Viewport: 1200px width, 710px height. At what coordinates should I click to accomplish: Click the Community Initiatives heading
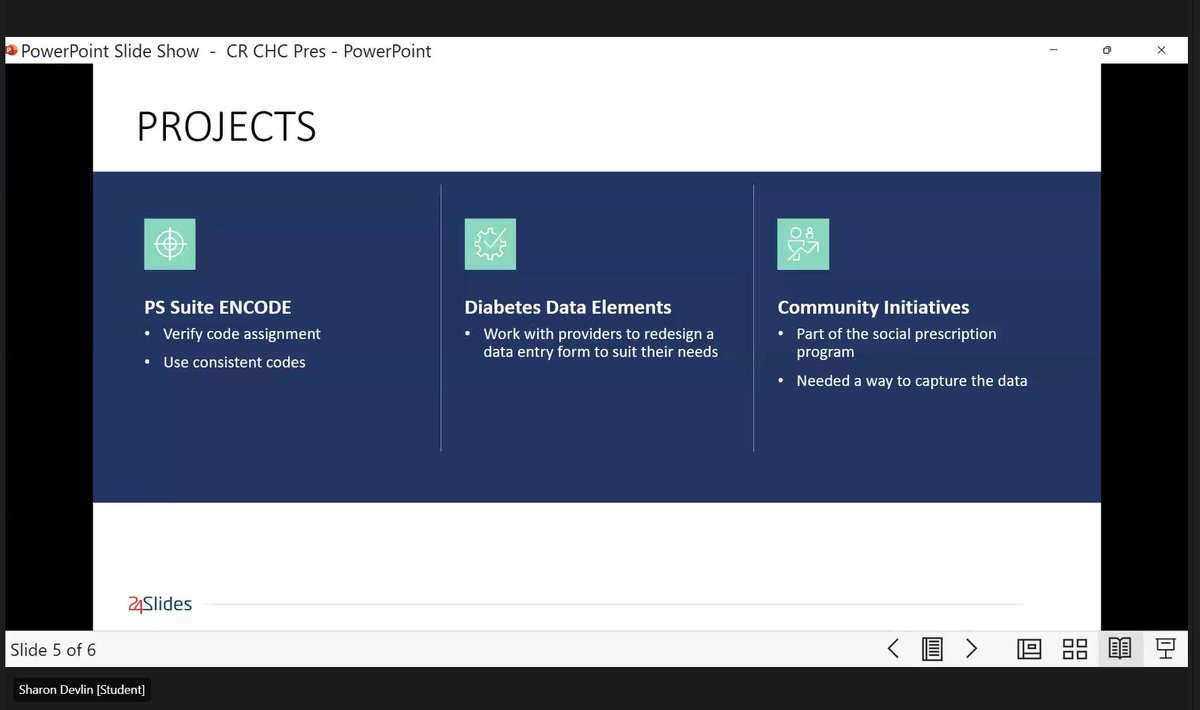[x=873, y=307]
